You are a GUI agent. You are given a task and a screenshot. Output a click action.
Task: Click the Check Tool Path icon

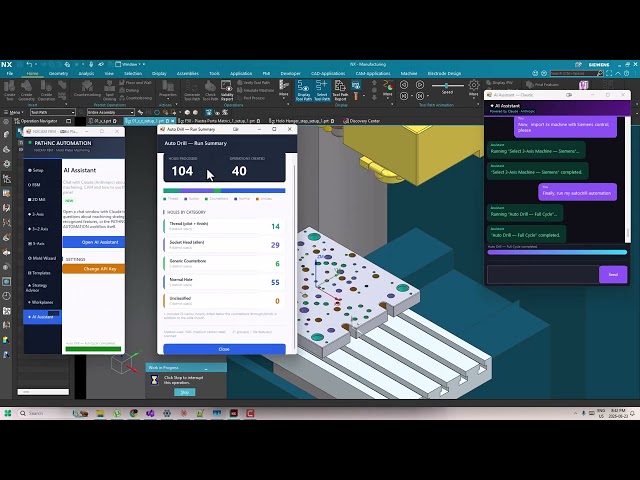(x=210, y=90)
